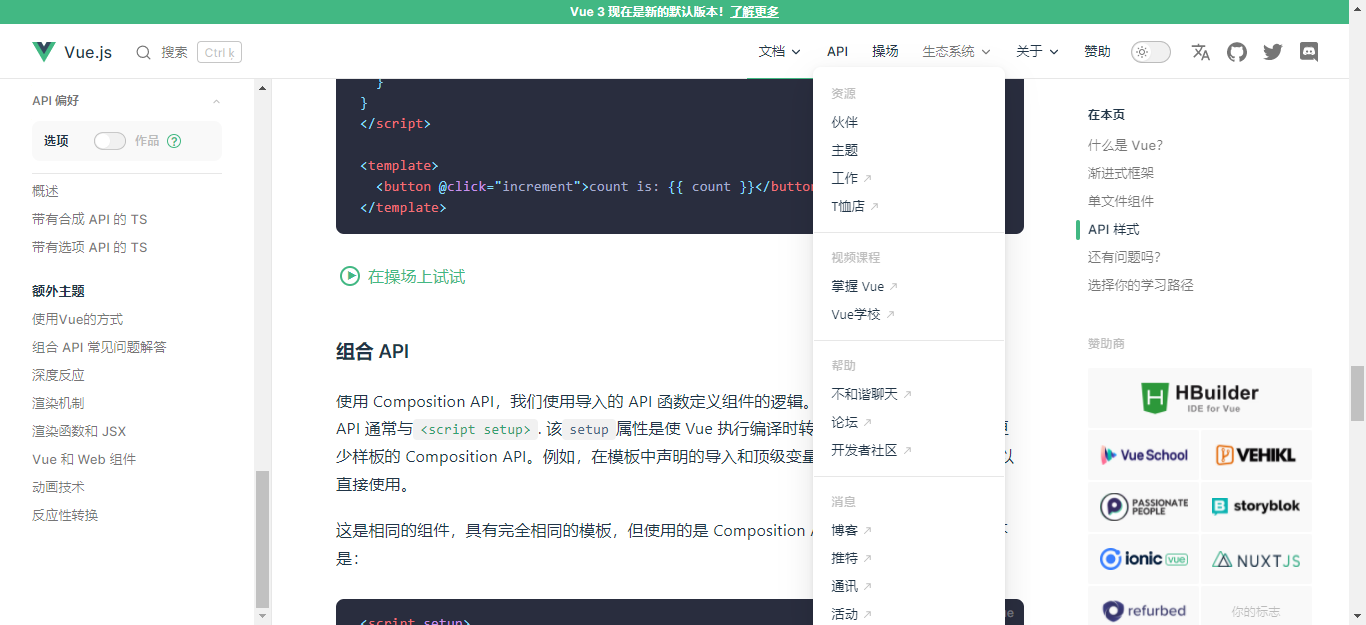Open 开发者社区 menu entry
Image resolution: width=1366 pixels, height=625 pixels.
872,450
